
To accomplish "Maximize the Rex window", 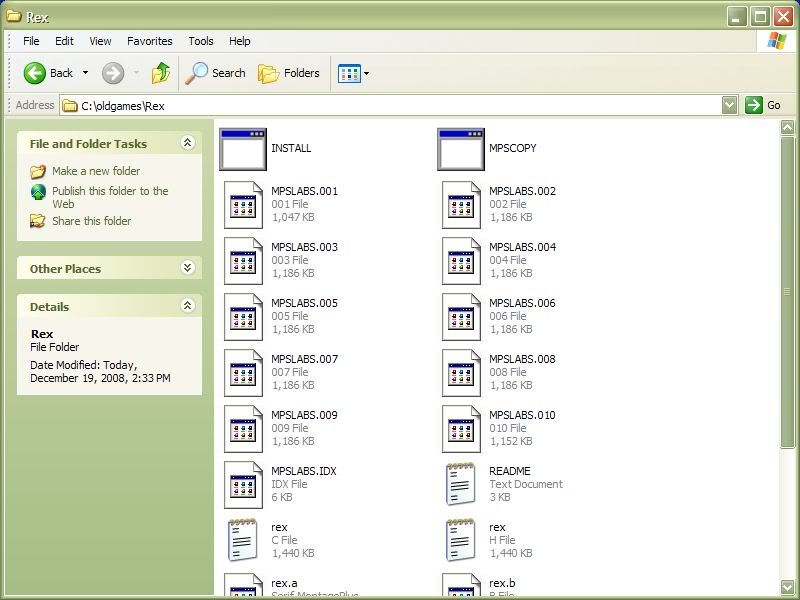I will (x=760, y=17).
